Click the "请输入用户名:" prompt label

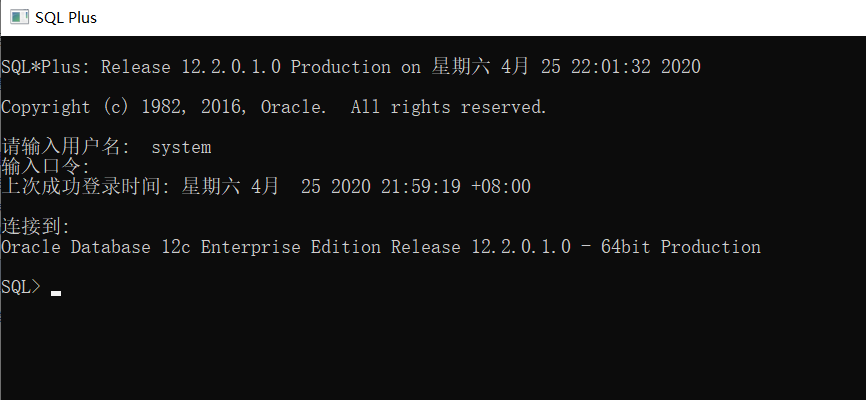click(x=65, y=147)
